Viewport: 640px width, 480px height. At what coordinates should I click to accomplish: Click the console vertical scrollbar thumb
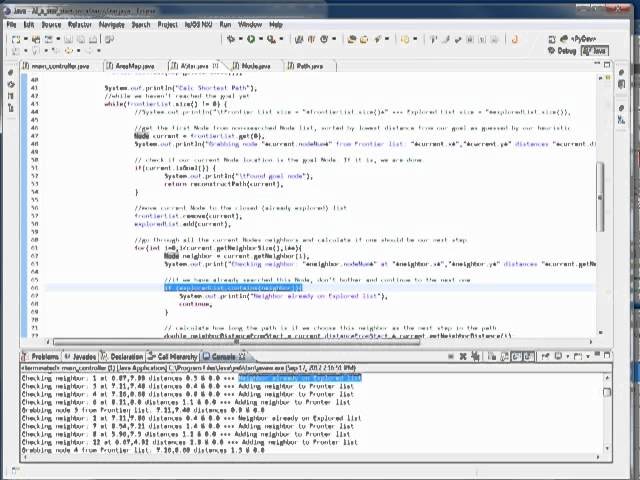(x=607, y=392)
